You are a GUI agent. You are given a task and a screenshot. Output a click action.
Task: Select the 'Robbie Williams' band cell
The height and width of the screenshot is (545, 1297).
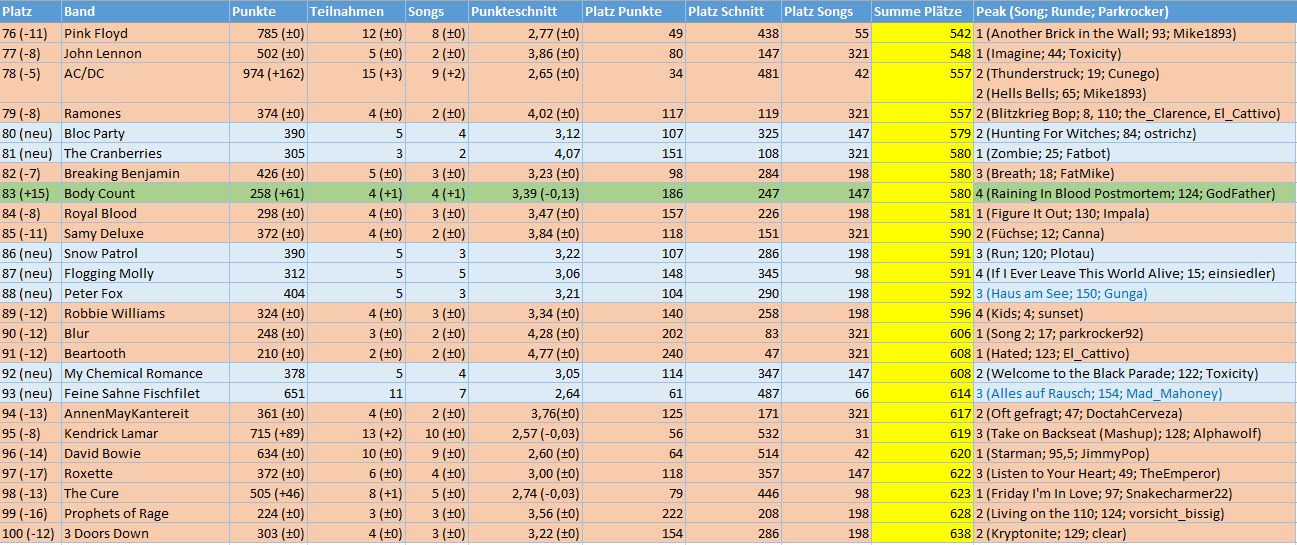[144, 313]
